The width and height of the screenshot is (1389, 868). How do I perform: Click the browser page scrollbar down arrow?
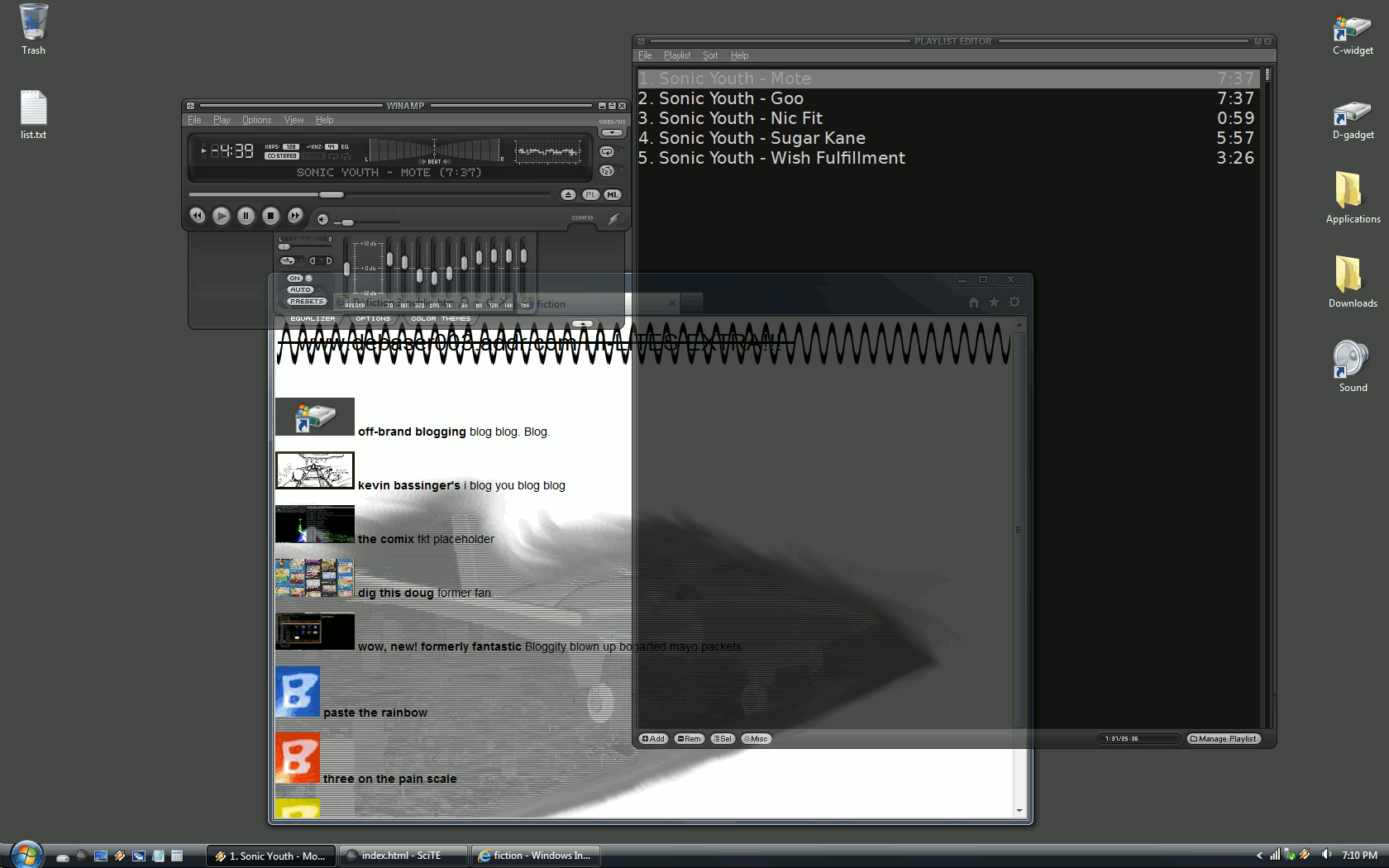[1019, 811]
